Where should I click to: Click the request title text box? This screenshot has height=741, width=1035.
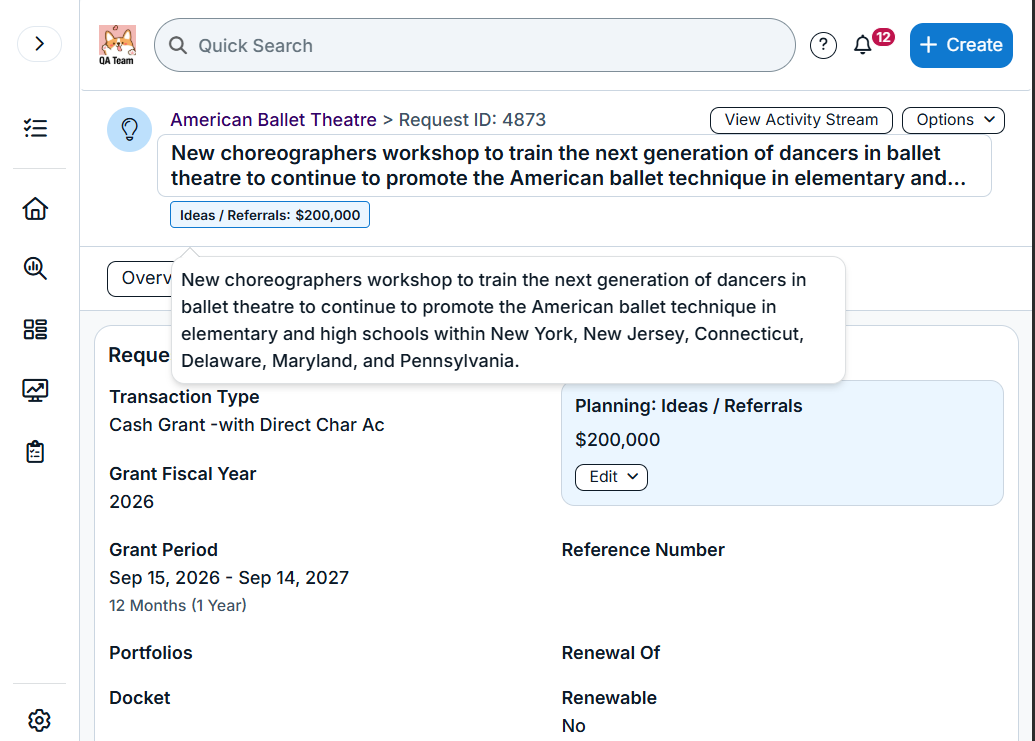[574, 166]
